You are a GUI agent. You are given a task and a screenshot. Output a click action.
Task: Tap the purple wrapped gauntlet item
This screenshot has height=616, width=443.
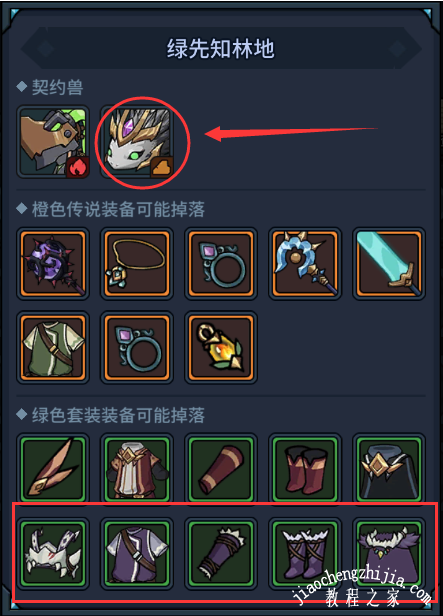coord(221,554)
